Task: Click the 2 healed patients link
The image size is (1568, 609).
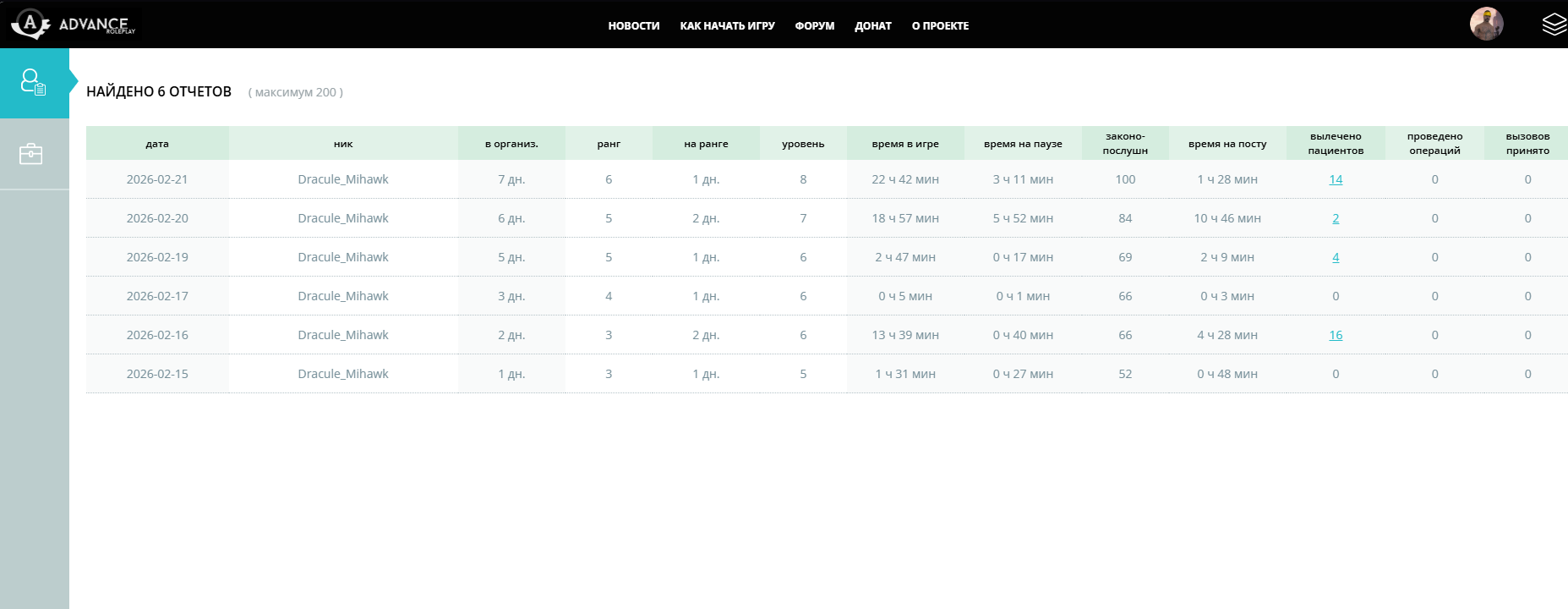Action: click(1336, 218)
